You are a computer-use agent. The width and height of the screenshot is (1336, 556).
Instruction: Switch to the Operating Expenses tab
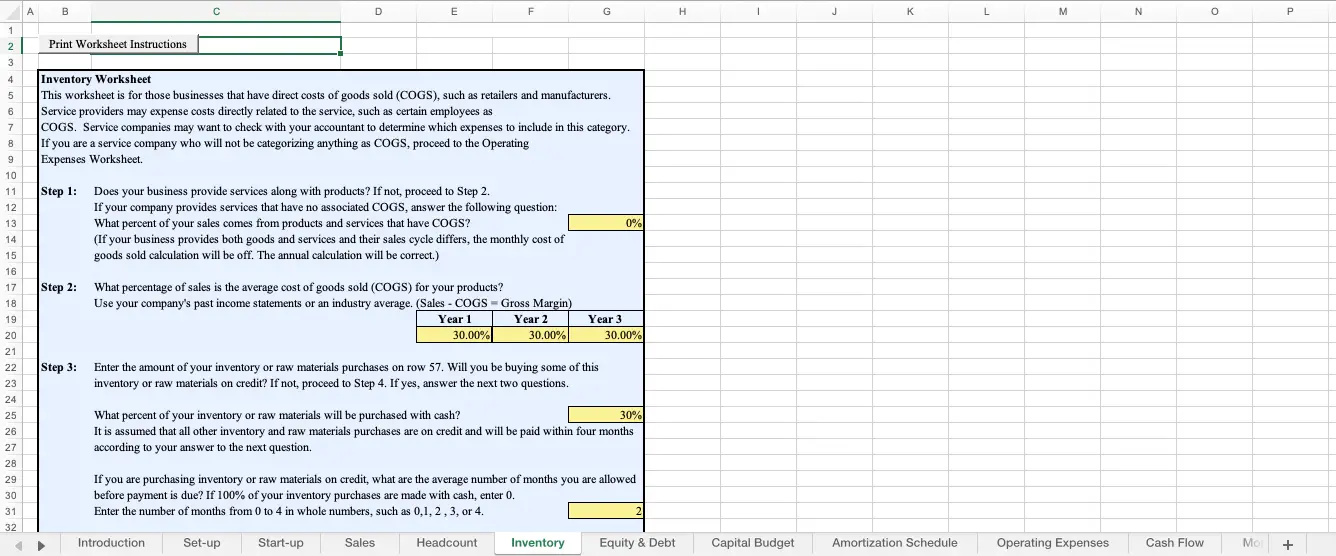[1052, 543]
